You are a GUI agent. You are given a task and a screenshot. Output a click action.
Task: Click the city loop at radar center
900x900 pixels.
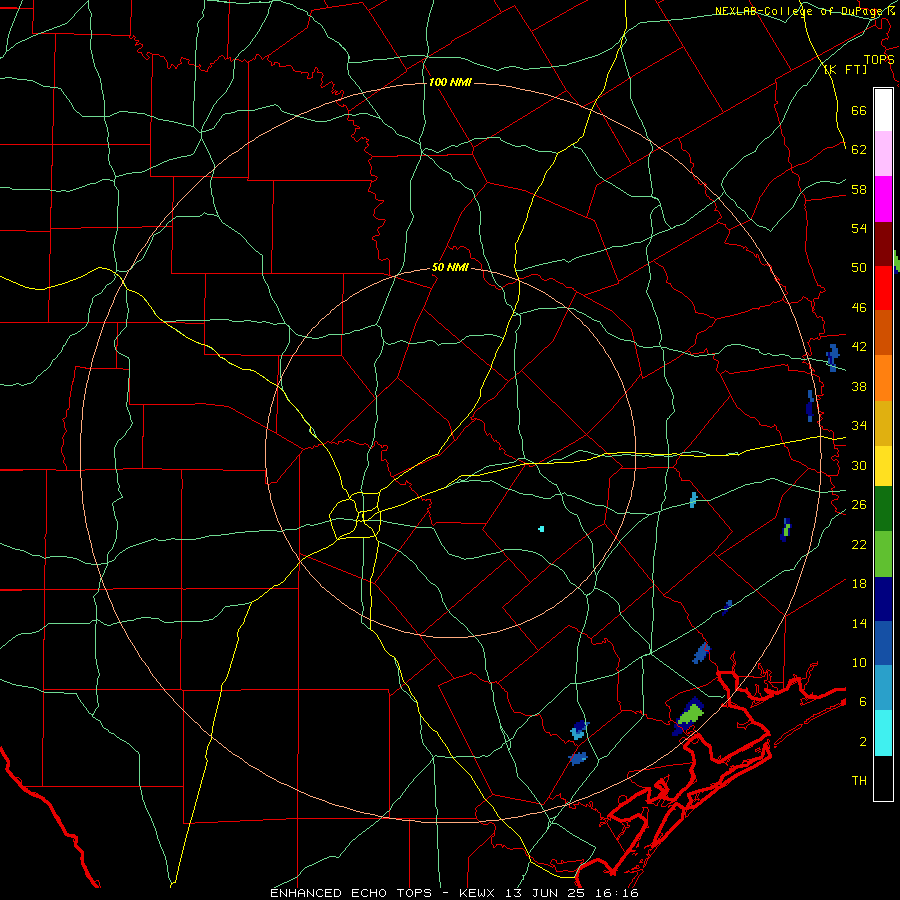click(355, 514)
